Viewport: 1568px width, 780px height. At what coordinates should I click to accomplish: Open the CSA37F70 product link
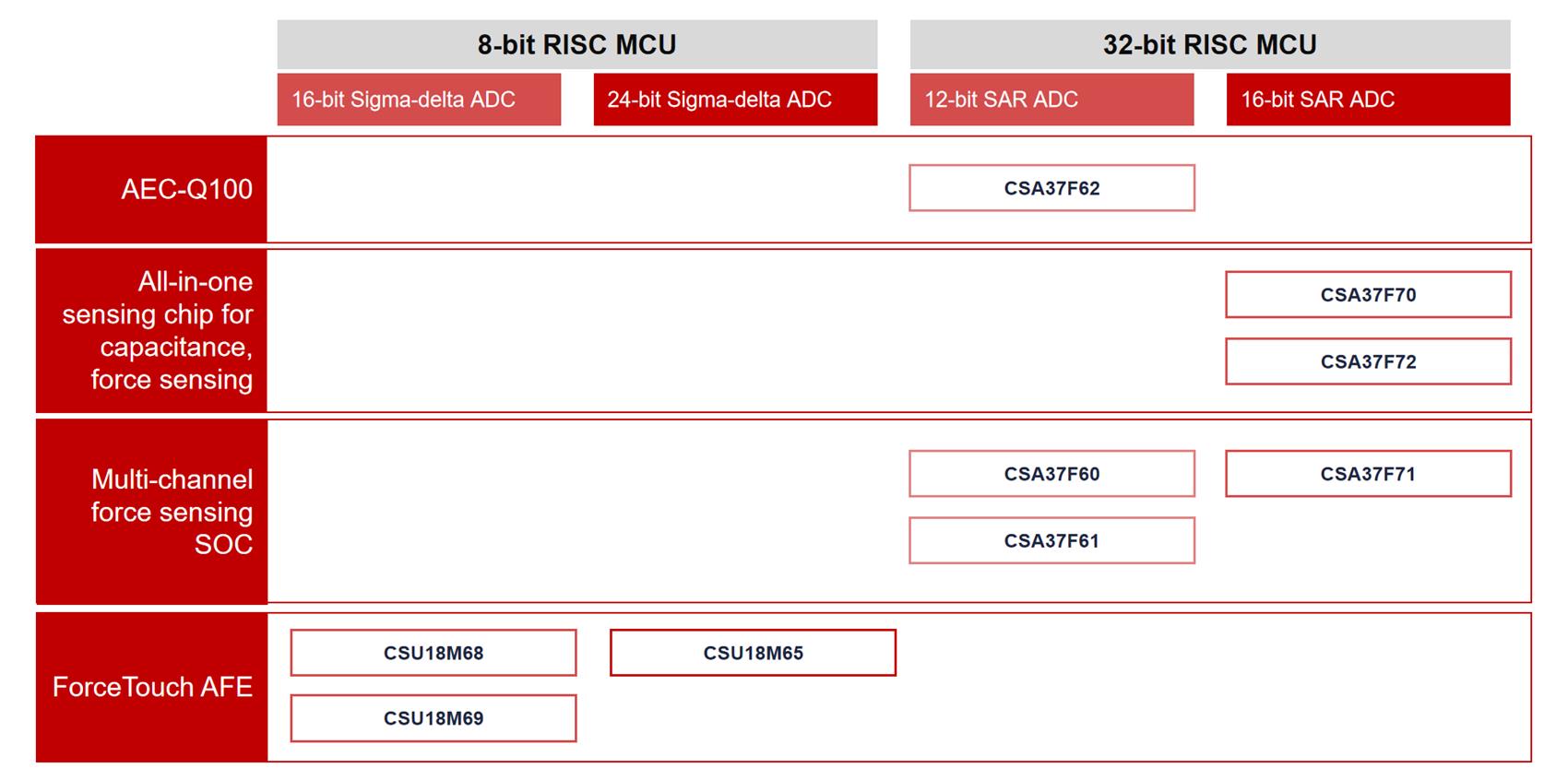point(1368,295)
